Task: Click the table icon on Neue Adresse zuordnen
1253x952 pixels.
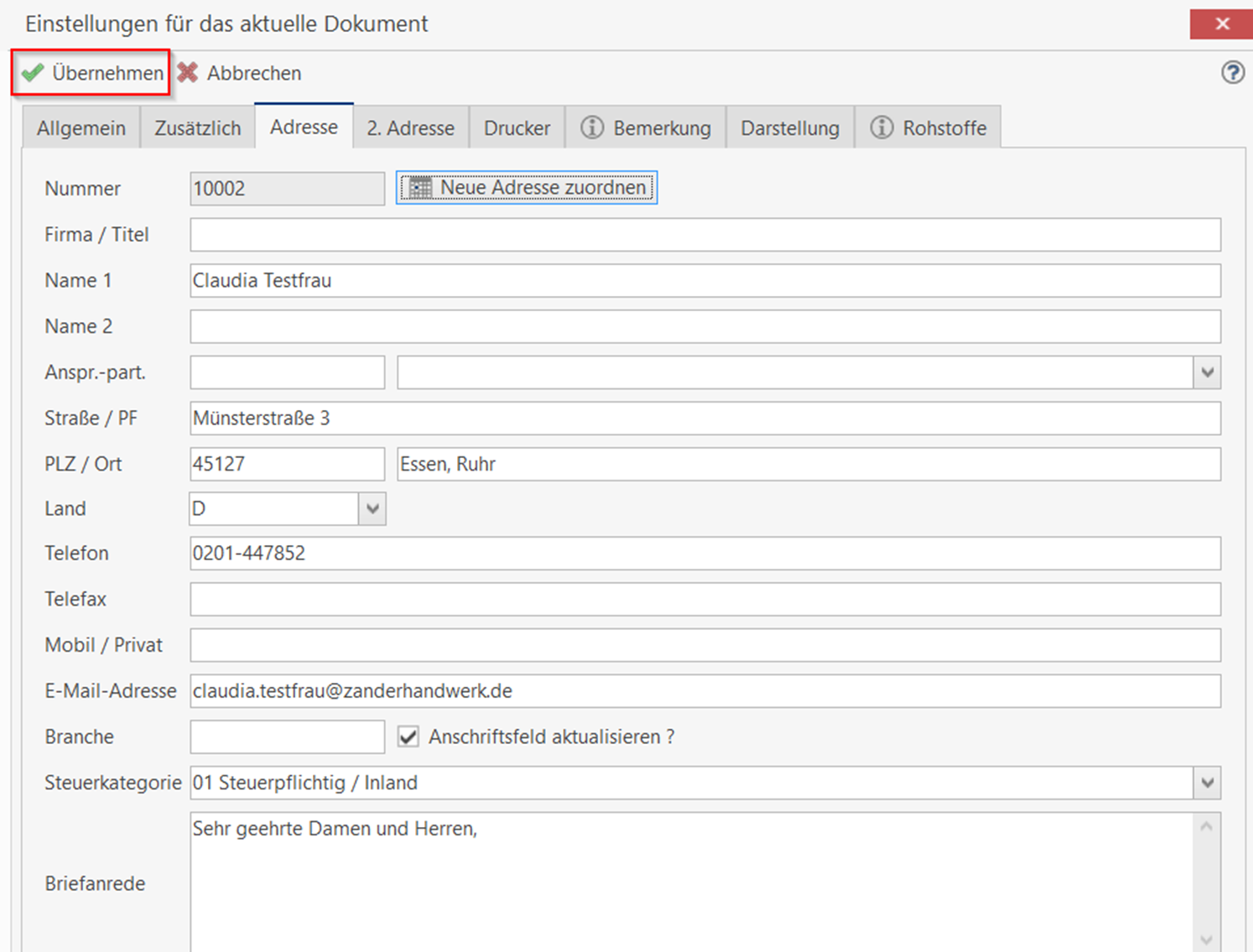Action: (x=419, y=188)
